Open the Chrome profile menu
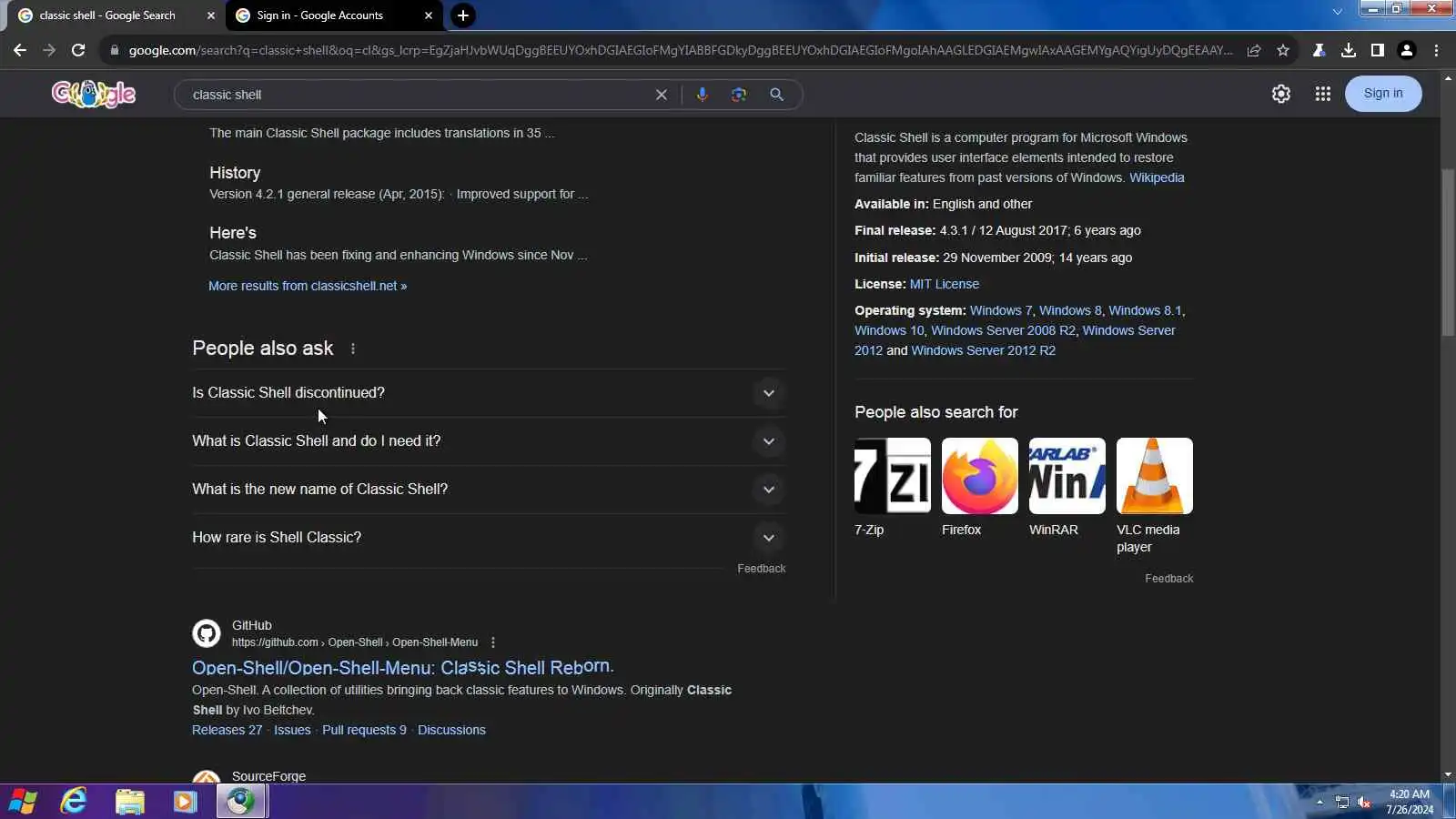Viewport: 1456px width, 819px height. click(x=1407, y=50)
